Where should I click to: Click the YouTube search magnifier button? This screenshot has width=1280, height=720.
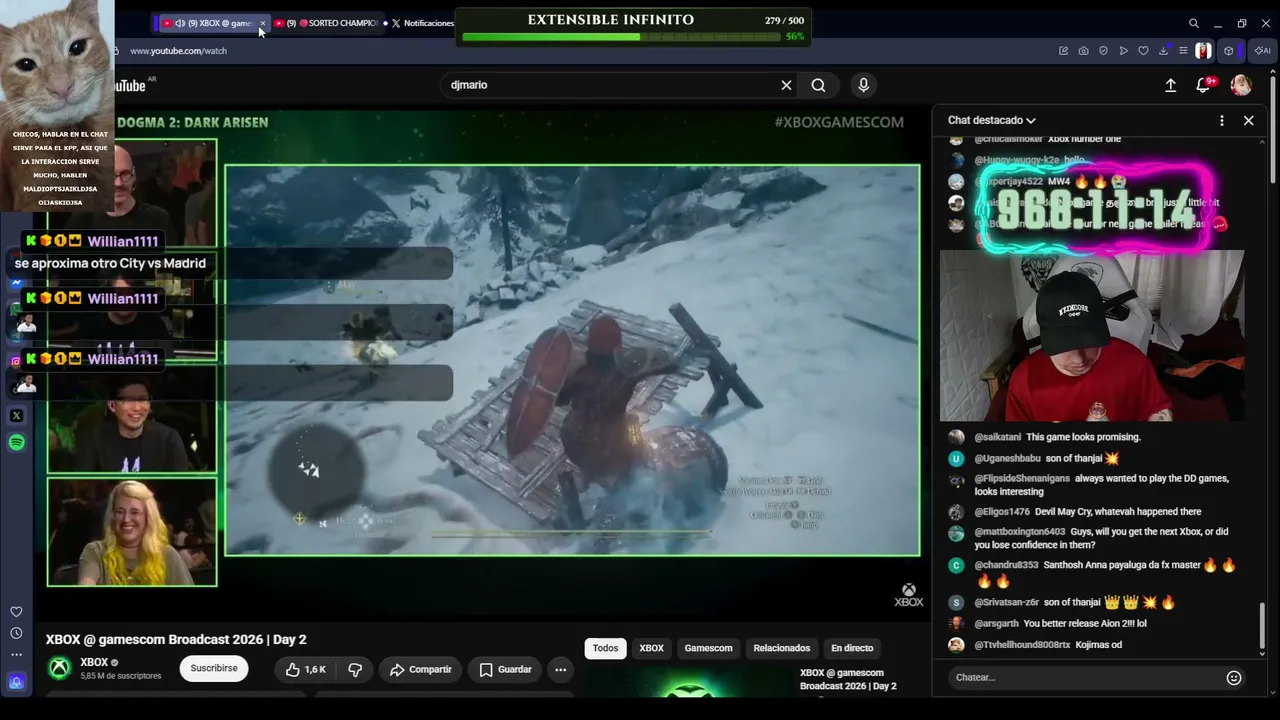(x=818, y=85)
